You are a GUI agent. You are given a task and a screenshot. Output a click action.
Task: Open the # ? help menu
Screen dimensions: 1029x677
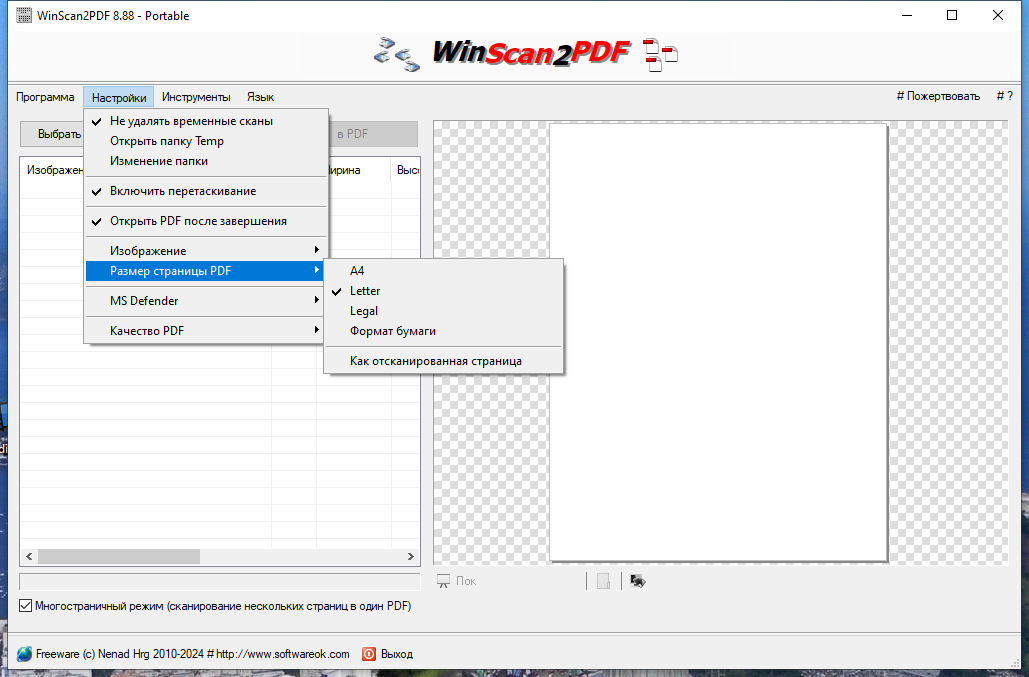1005,96
